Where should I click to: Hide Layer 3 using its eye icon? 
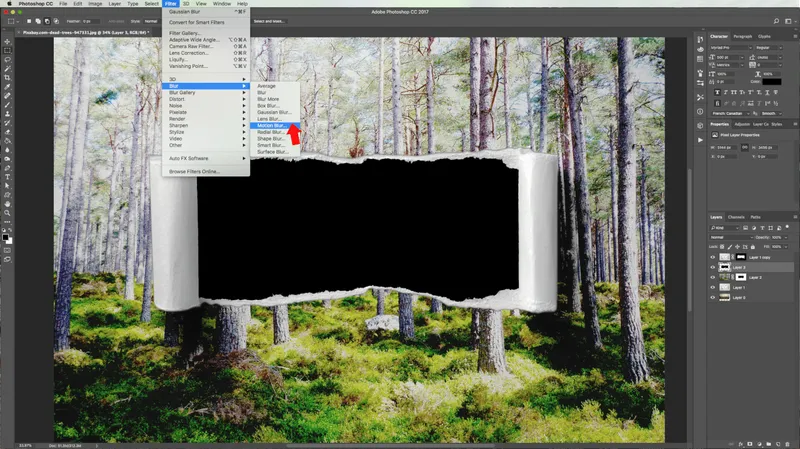713,267
